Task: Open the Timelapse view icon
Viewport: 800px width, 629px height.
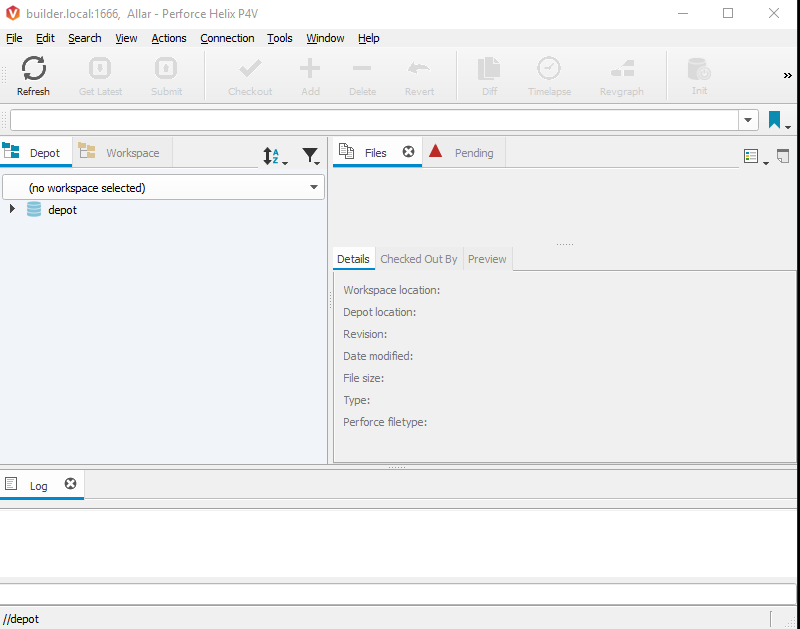Action: (x=549, y=68)
